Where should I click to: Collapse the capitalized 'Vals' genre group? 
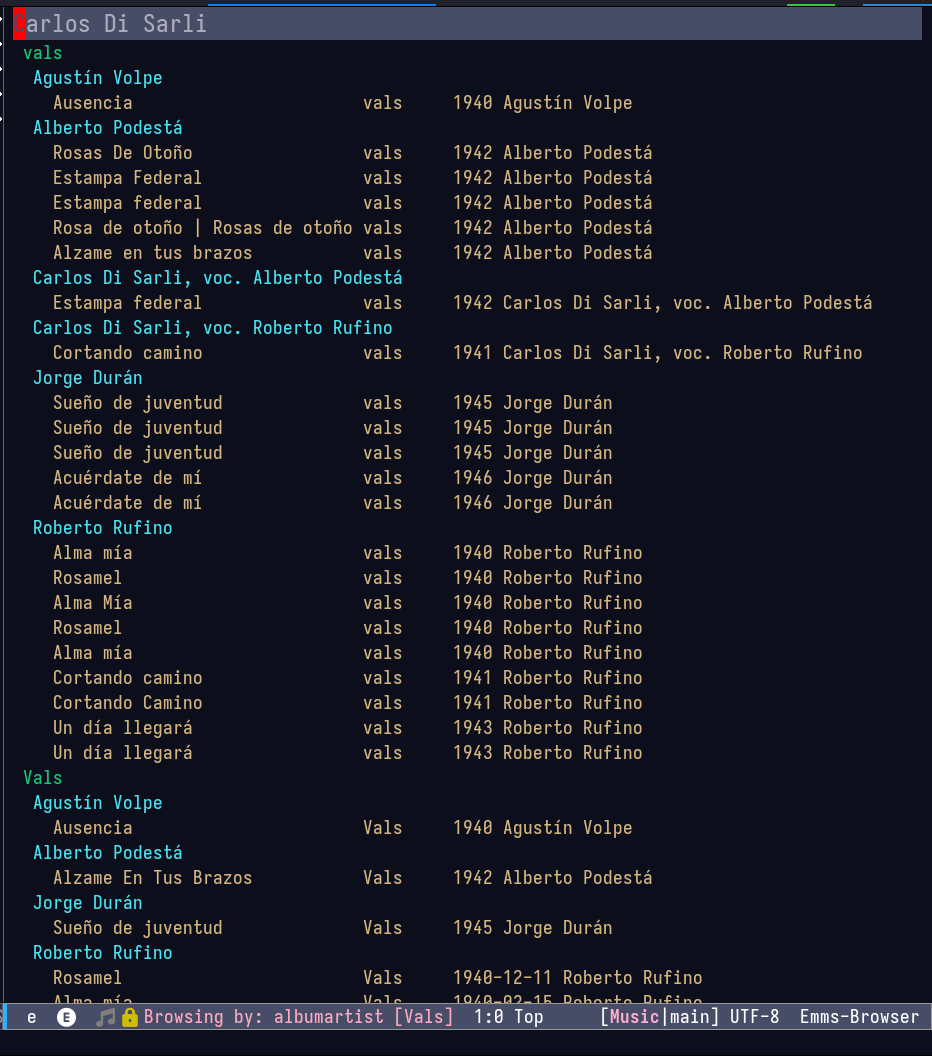click(43, 778)
